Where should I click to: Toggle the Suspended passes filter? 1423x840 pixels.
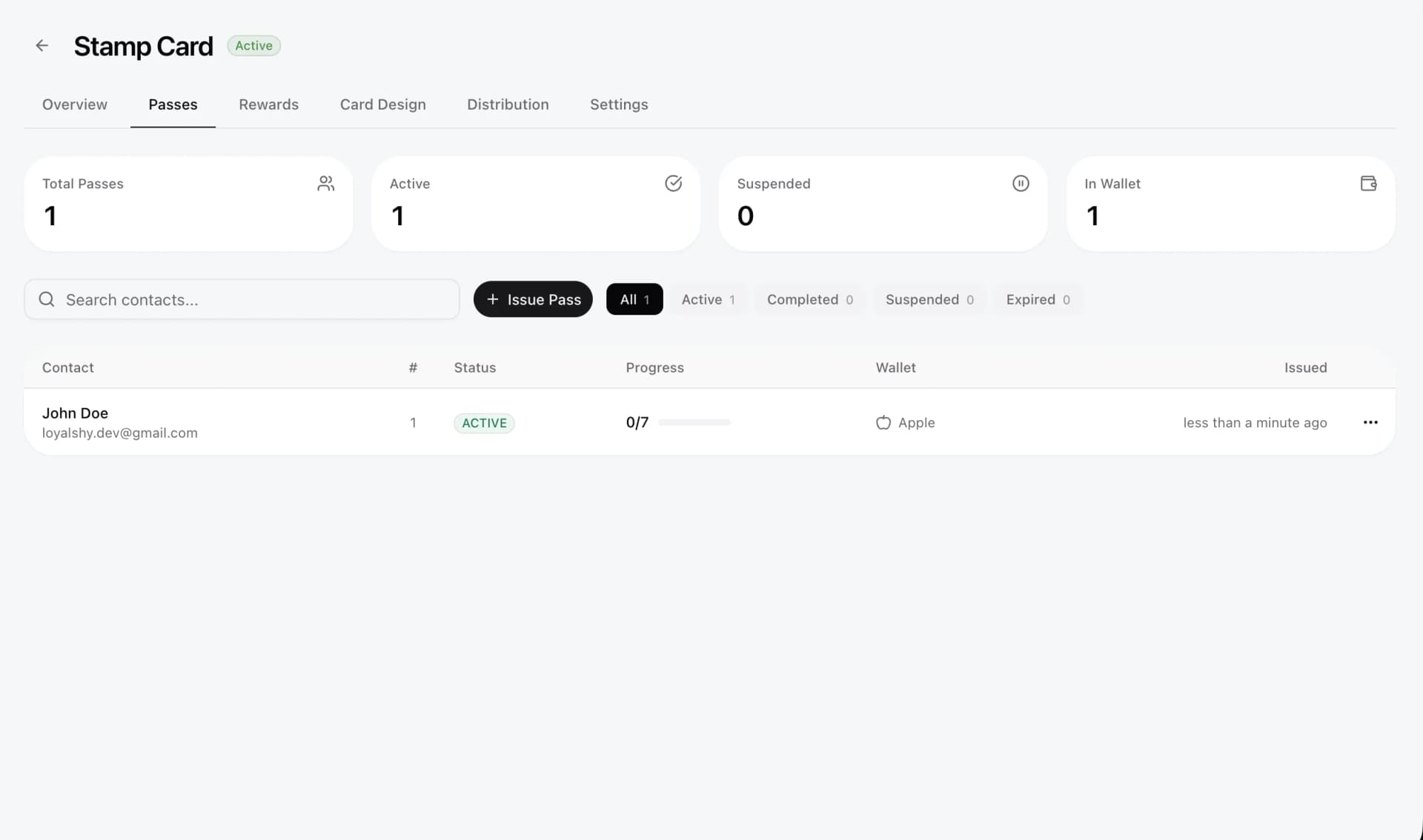(x=929, y=299)
